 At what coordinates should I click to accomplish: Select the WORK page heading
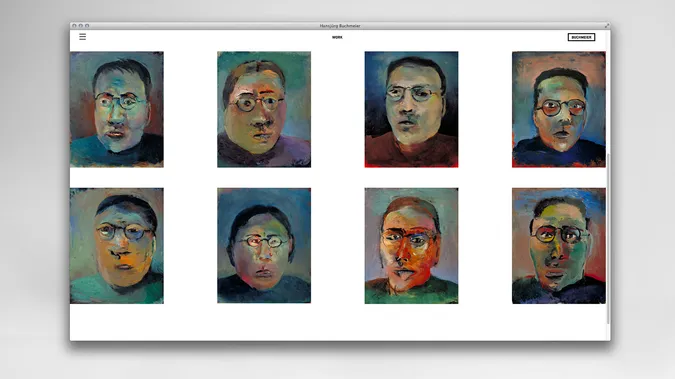[337, 37]
